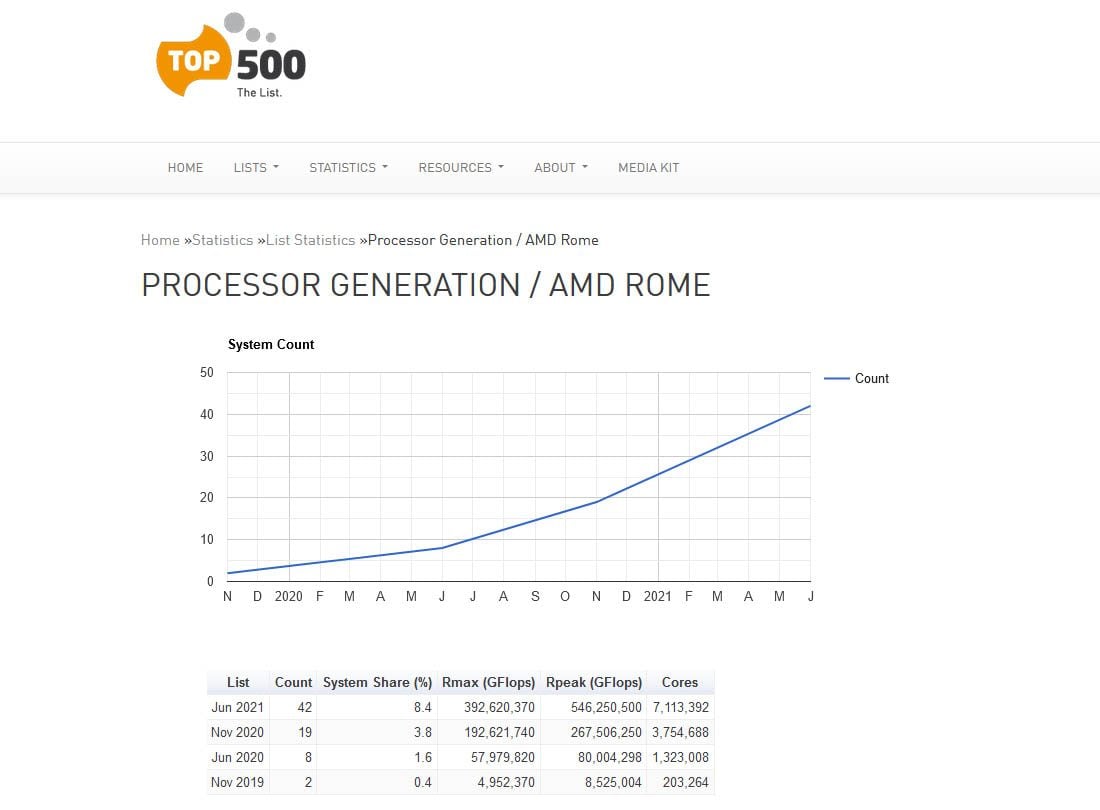Open the MEDIA KIT page
The width and height of the screenshot is (1100, 810).
pyautogui.click(x=649, y=168)
